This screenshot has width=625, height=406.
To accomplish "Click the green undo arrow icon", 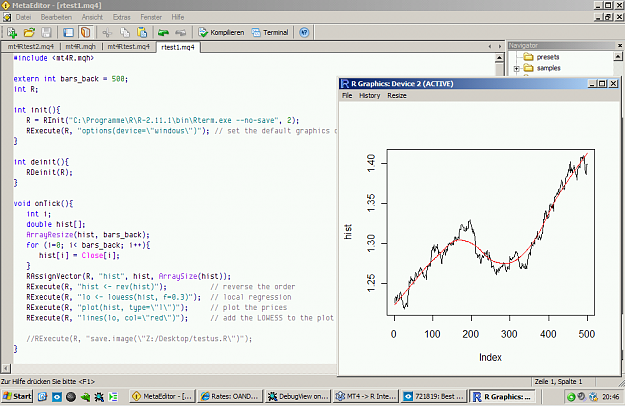I will coord(163,32).
